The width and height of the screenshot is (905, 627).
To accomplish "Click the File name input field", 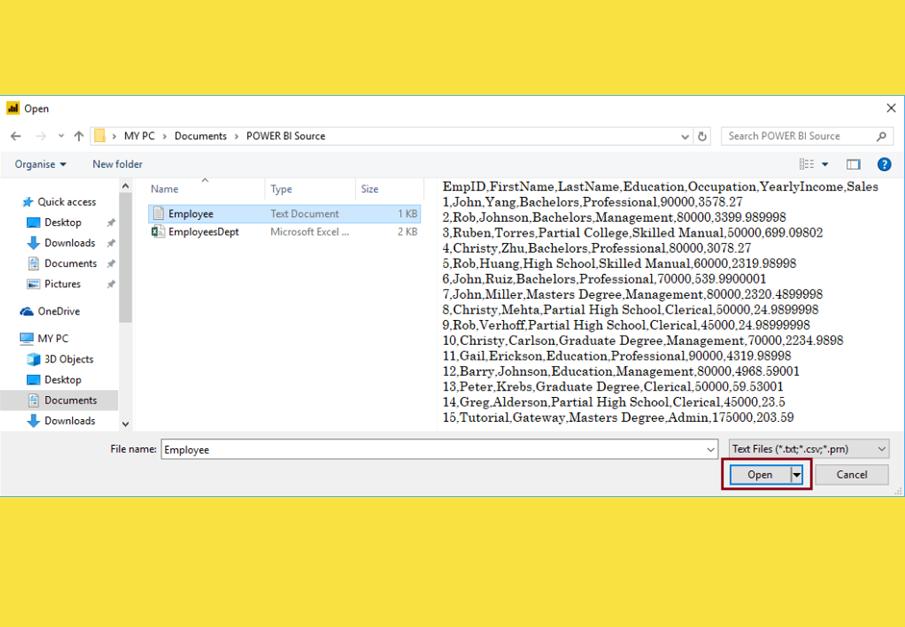I will pos(439,449).
